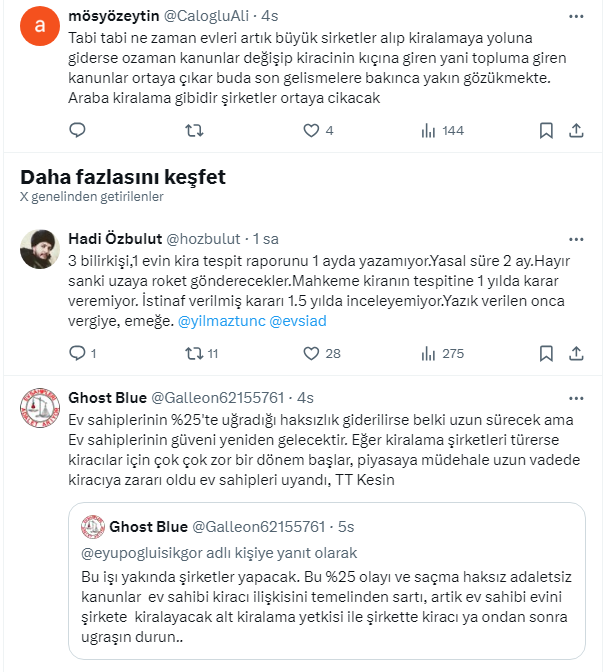Open mösyözeytin's orange avatar
Image resolution: width=609 pixels, height=672 pixels.
39,27
